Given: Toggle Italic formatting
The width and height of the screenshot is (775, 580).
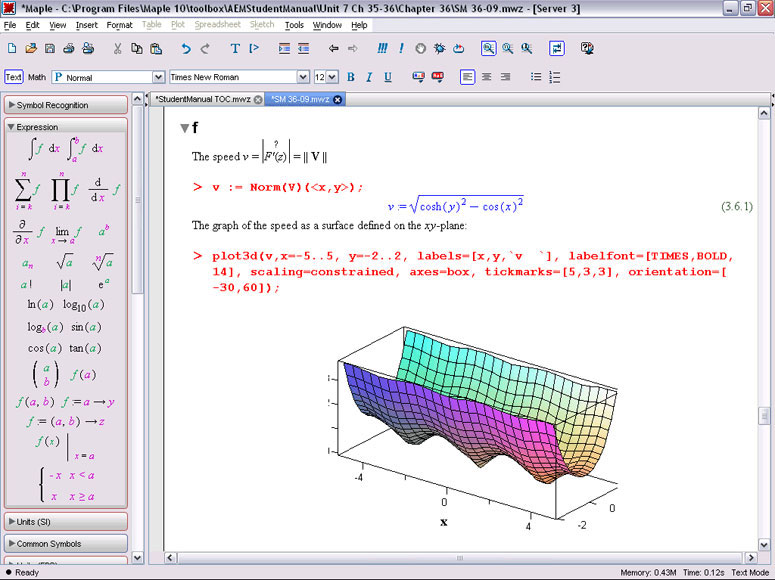Looking at the screenshot, I should [x=369, y=77].
